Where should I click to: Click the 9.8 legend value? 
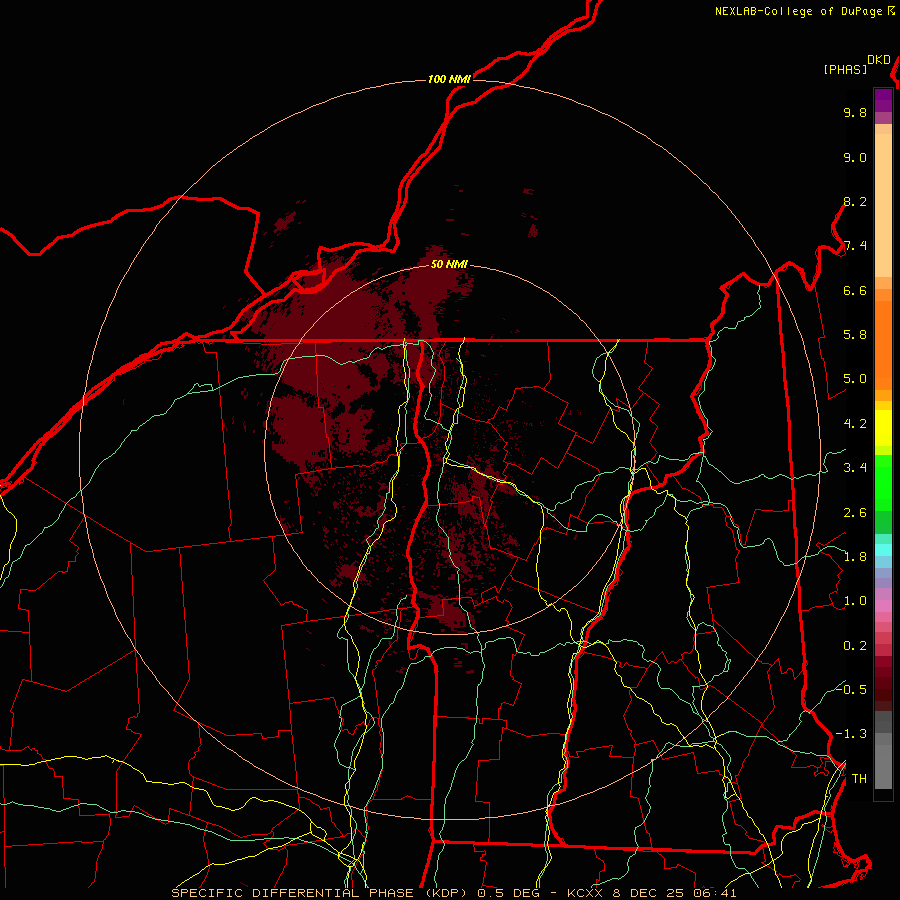855,112
